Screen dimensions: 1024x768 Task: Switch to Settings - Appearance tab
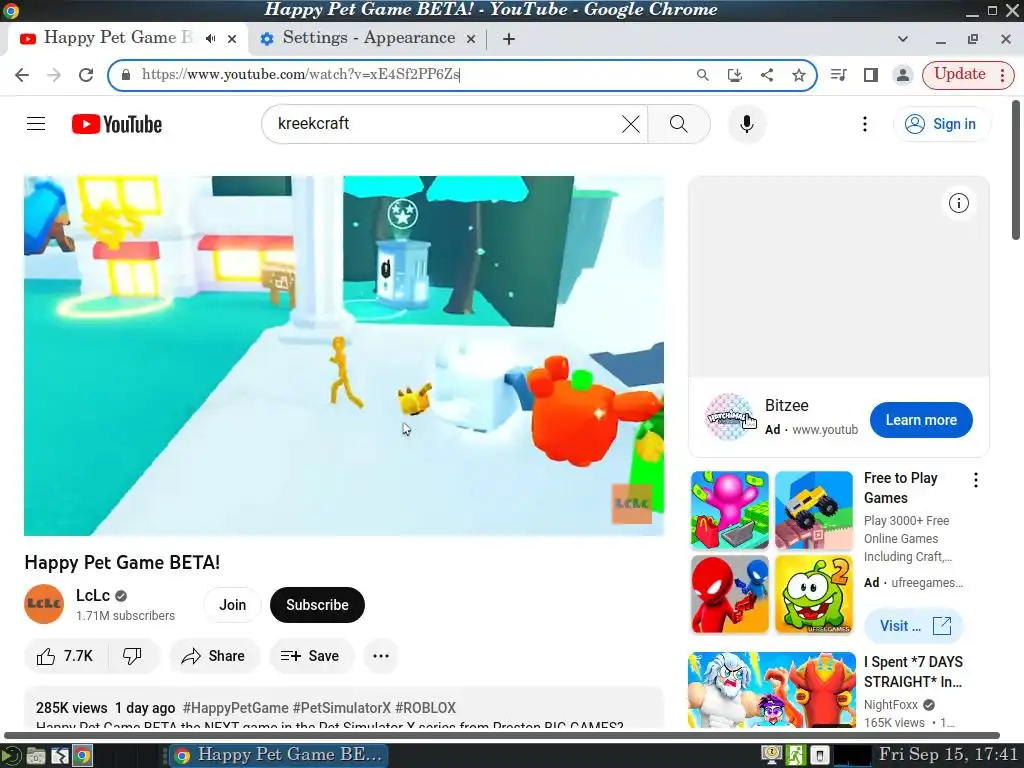pyautogui.click(x=368, y=38)
